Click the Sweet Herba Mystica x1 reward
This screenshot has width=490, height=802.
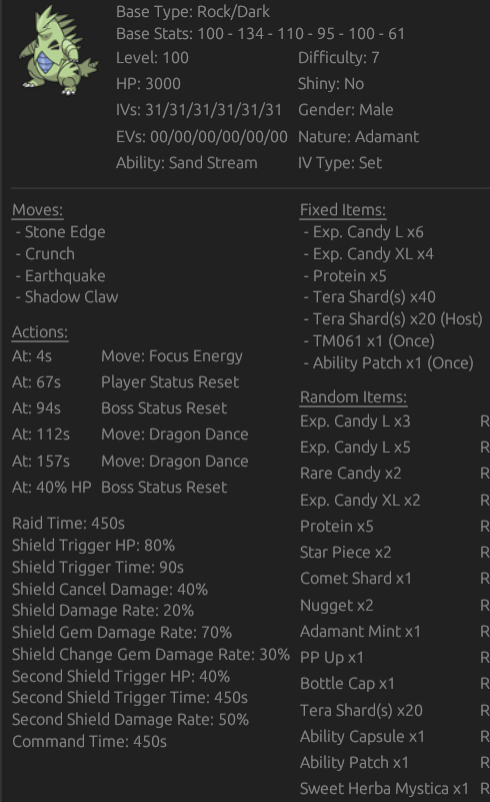(x=384, y=789)
